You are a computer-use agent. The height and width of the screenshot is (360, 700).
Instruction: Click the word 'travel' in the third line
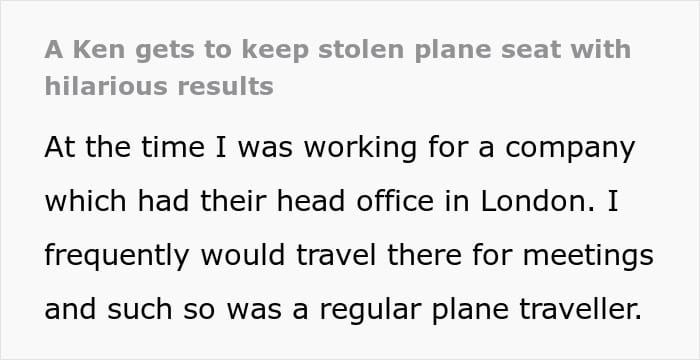point(336,255)
